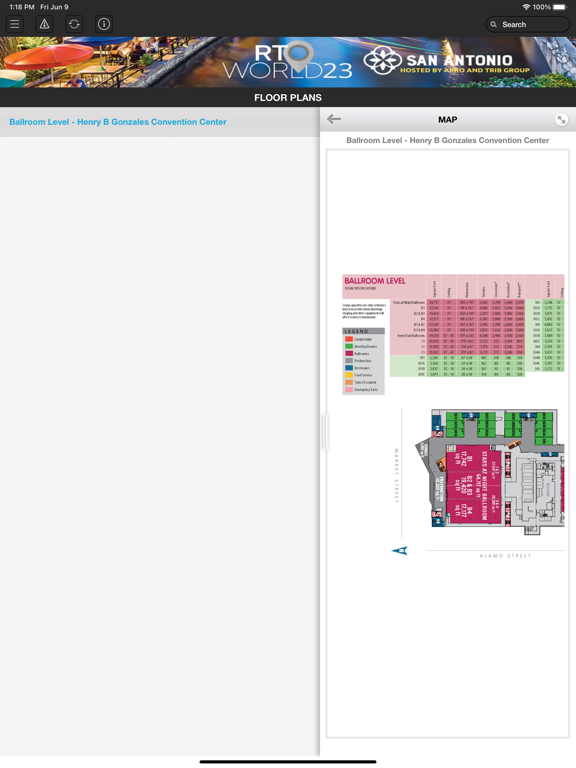The height and width of the screenshot is (768, 576).
Task: Tap the Search field
Action: (x=528, y=24)
